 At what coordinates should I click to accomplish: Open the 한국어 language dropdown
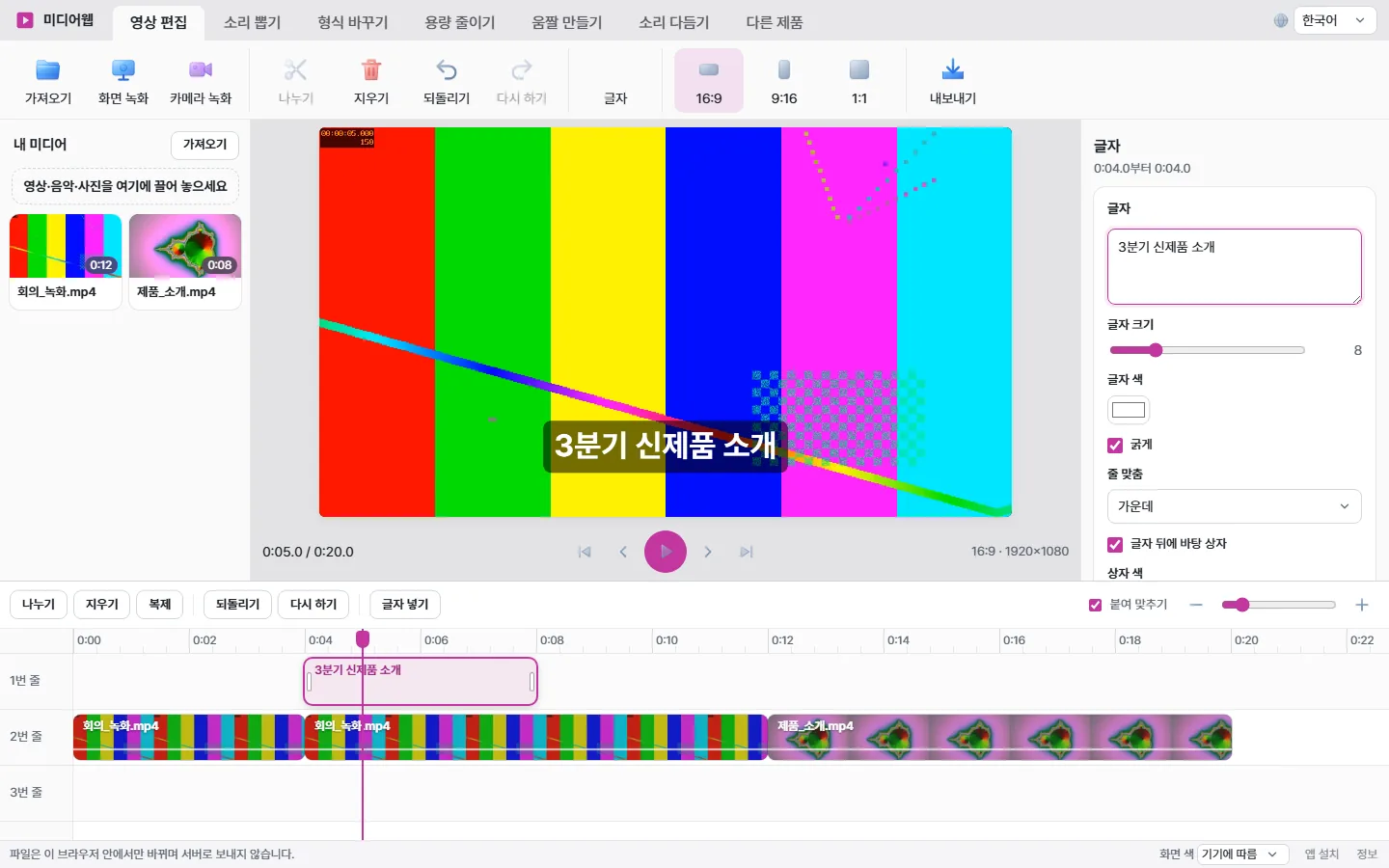[x=1335, y=20]
